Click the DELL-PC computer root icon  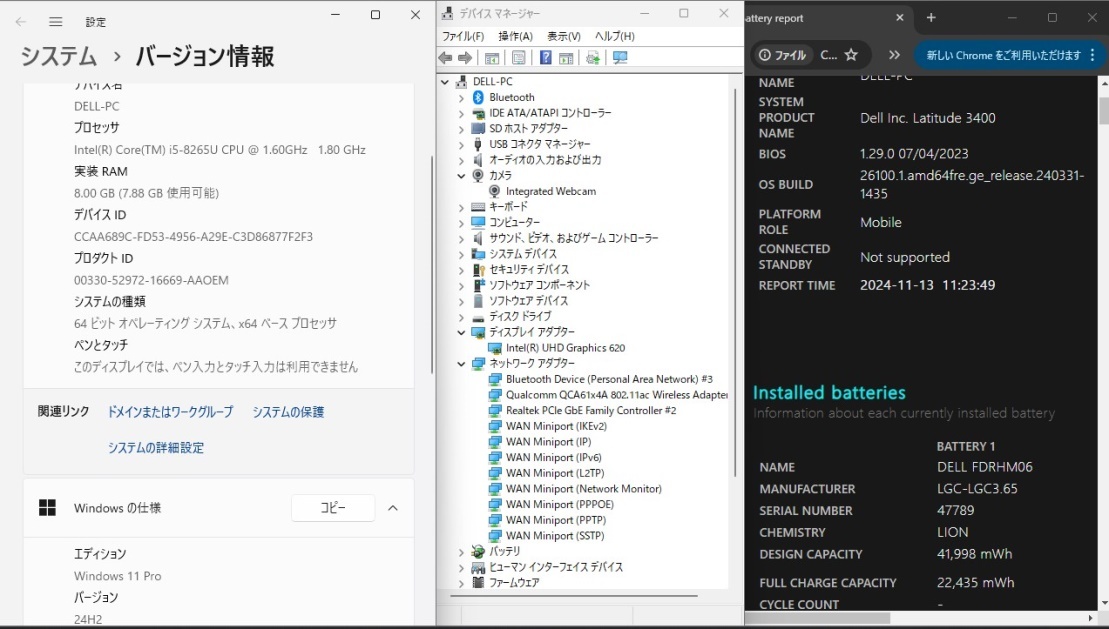coord(462,82)
